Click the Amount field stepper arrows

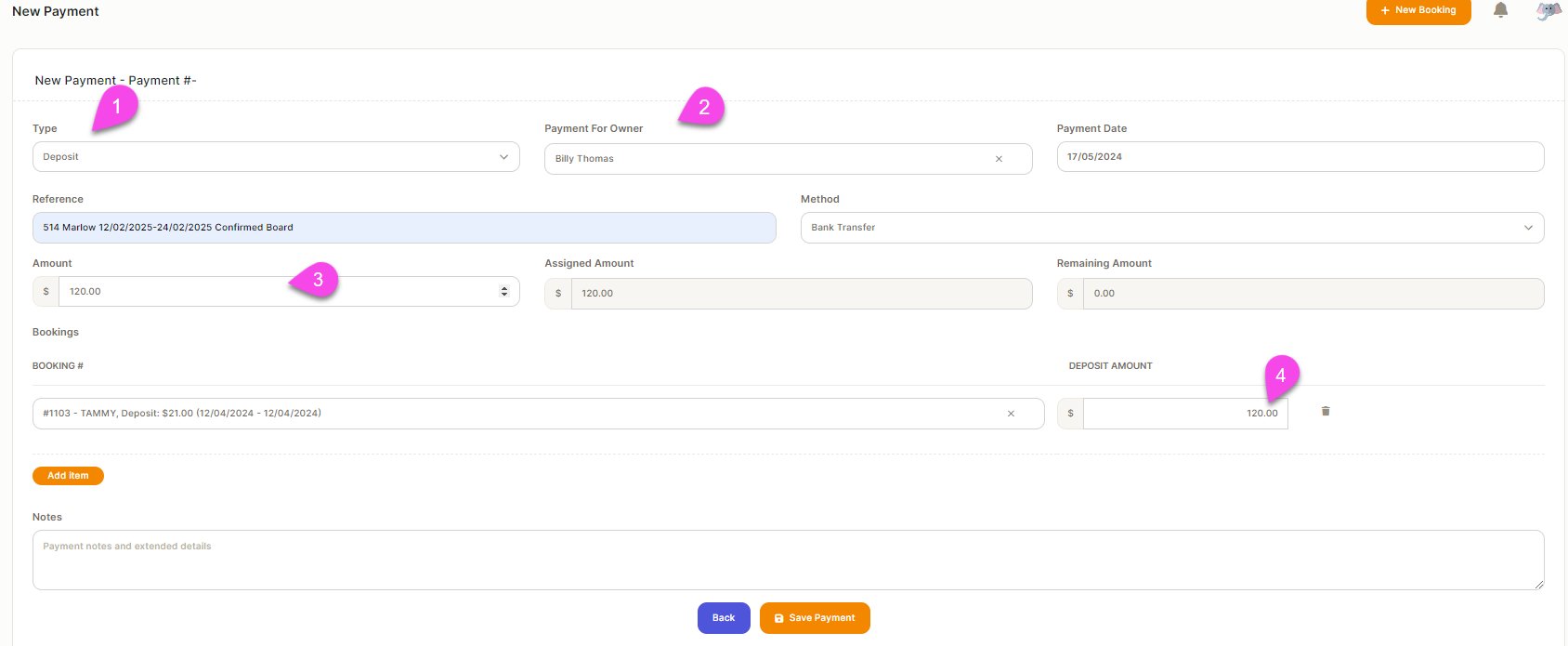pyautogui.click(x=504, y=291)
